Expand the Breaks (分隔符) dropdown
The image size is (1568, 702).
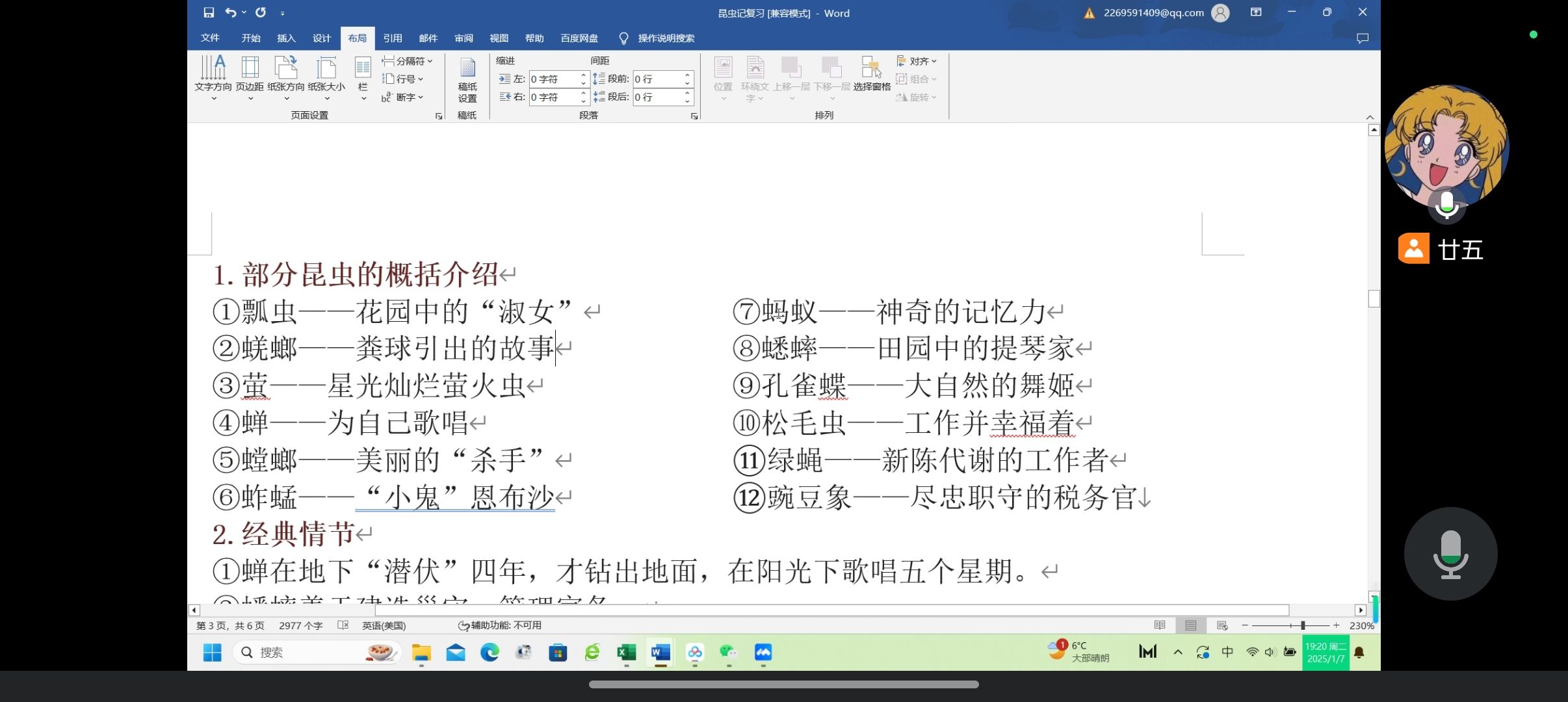[x=407, y=61]
